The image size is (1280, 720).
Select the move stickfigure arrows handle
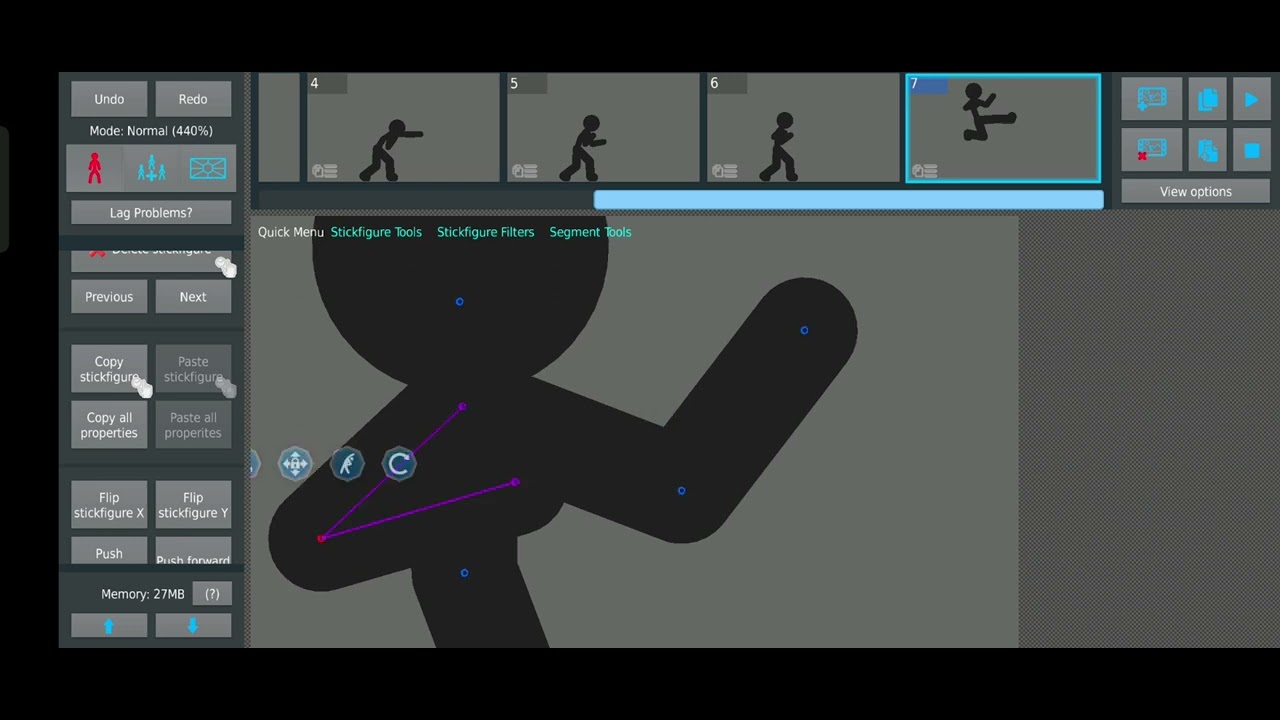pyautogui.click(x=295, y=464)
